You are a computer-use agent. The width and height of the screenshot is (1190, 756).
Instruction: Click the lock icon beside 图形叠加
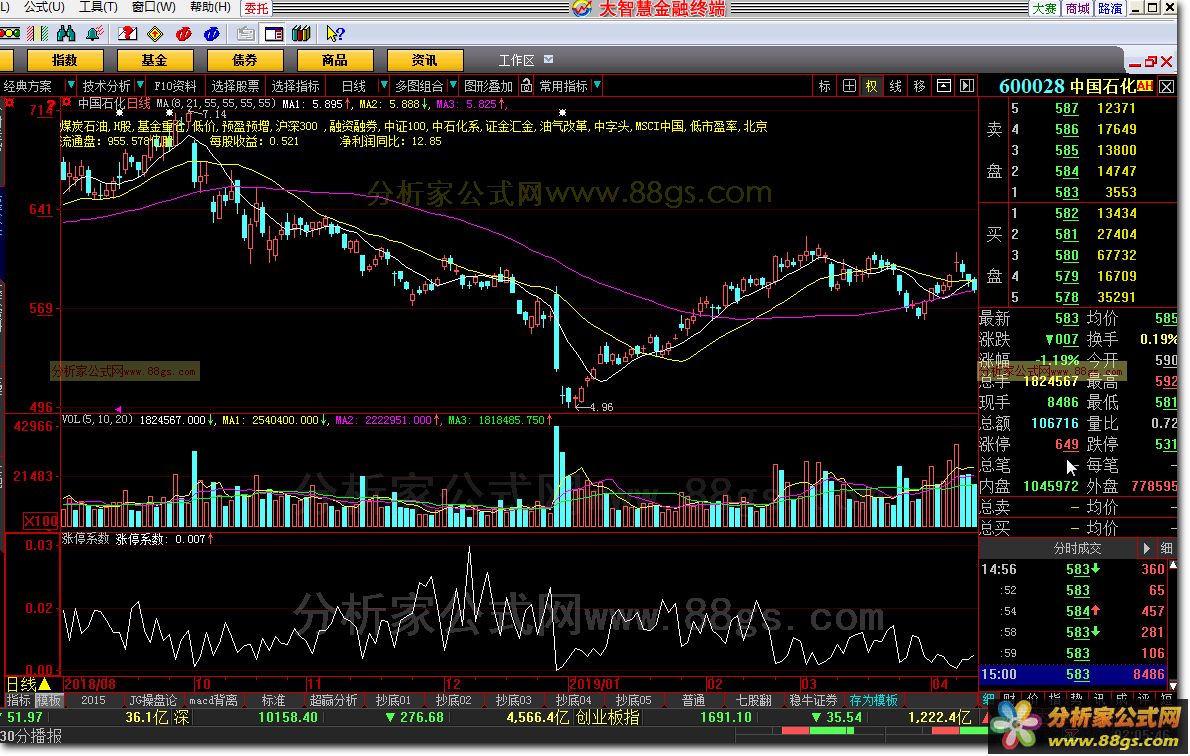pyautogui.click(x=526, y=86)
